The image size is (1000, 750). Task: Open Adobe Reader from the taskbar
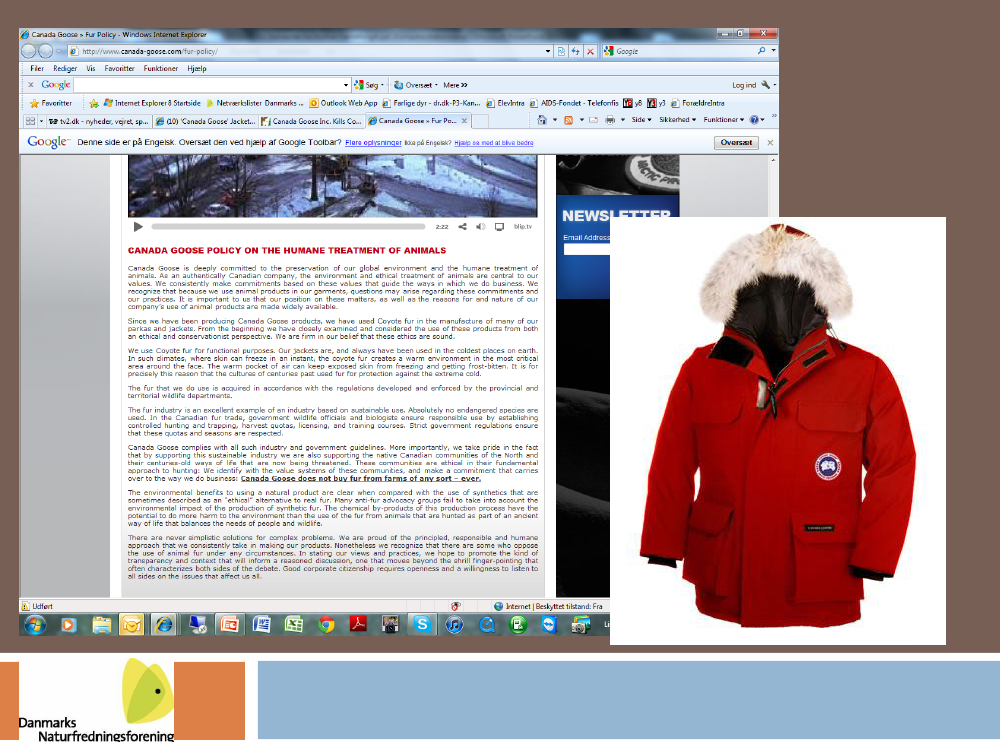(x=358, y=625)
